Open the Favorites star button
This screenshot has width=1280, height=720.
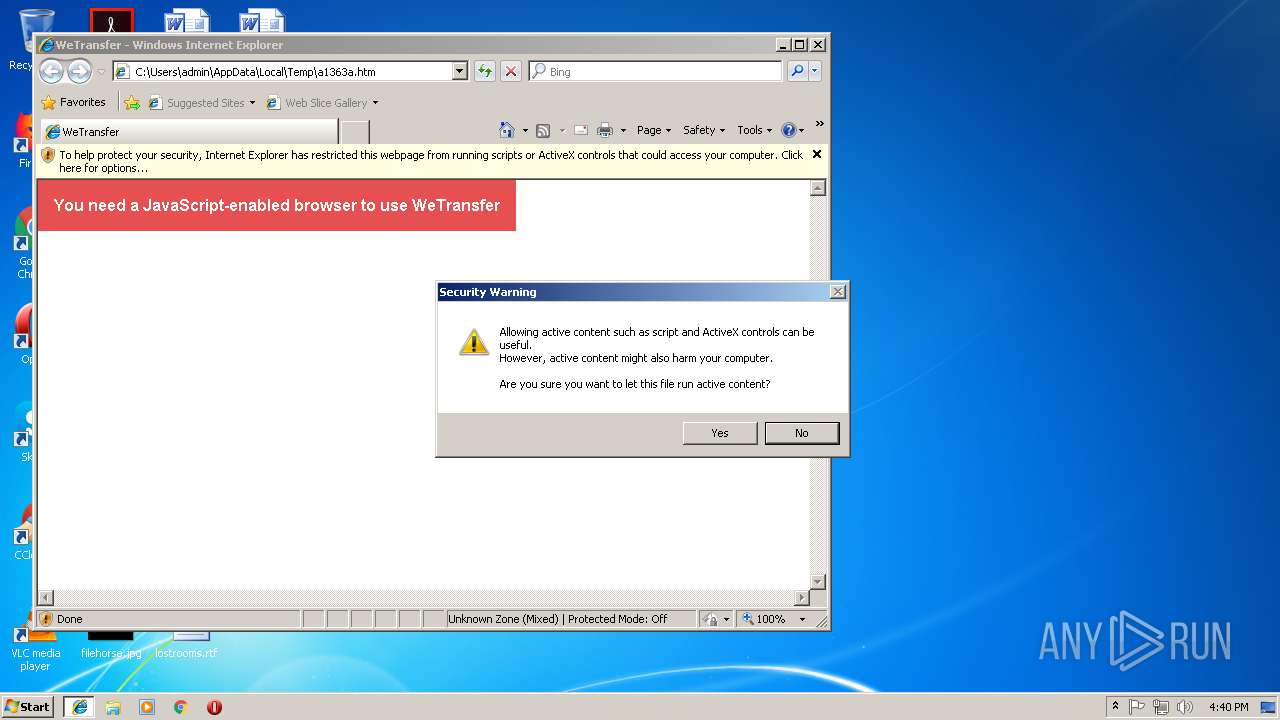coord(74,102)
